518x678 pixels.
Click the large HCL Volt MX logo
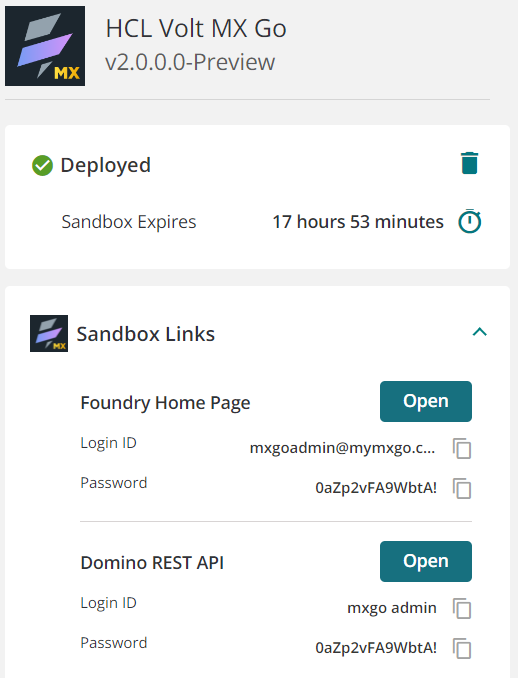click(45, 46)
